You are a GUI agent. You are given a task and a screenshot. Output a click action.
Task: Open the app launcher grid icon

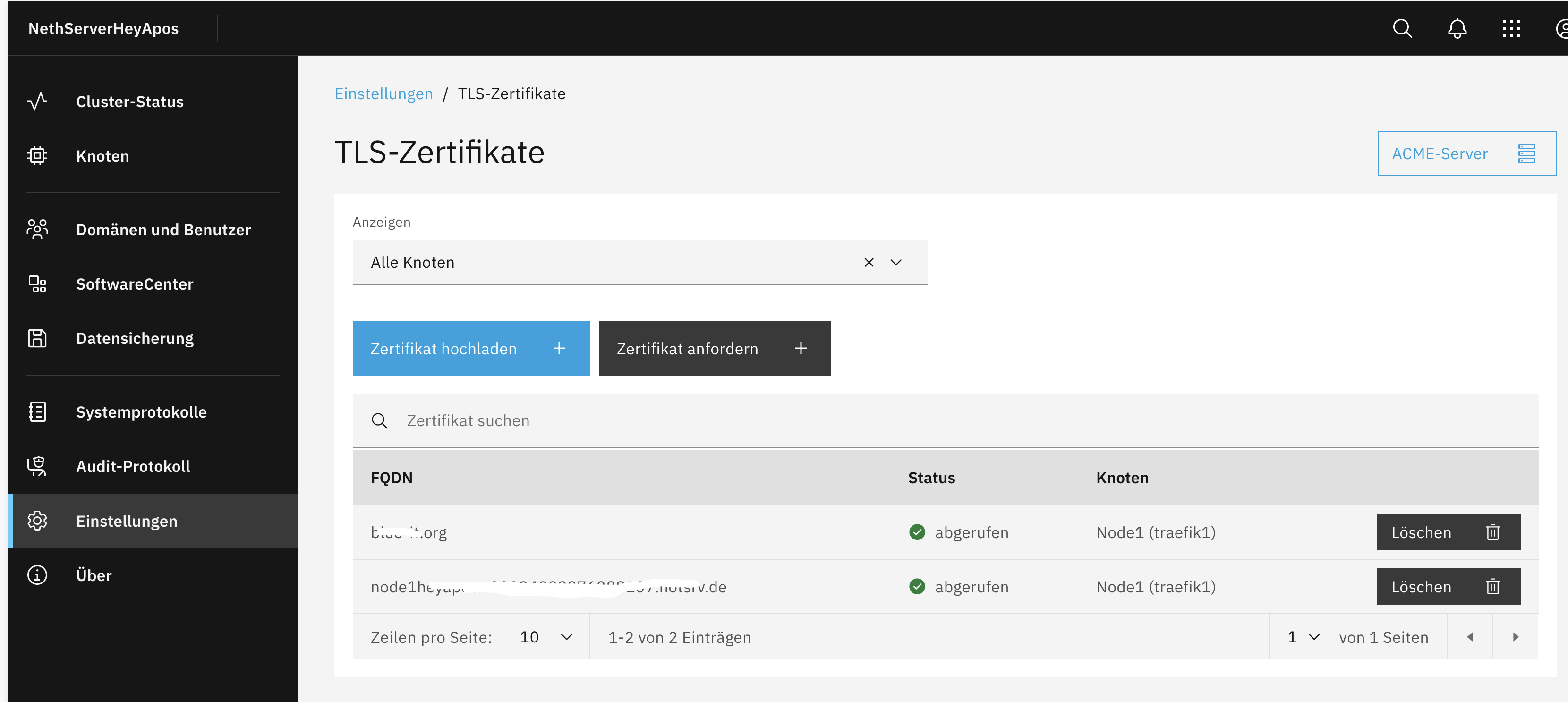pyautogui.click(x=1511, y=29)
